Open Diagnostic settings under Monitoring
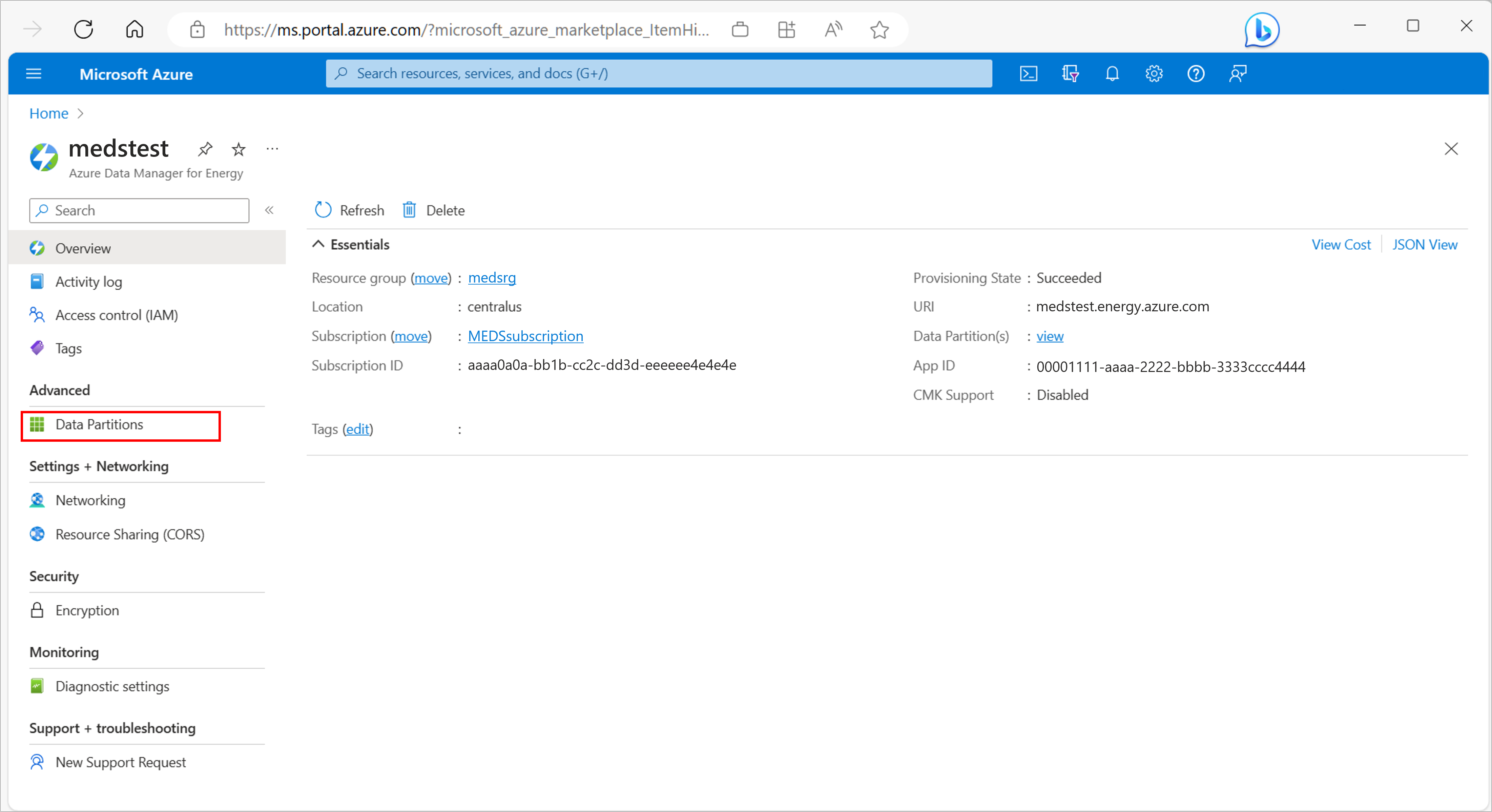Screen dimensions: 1492x812 [112, 686]
